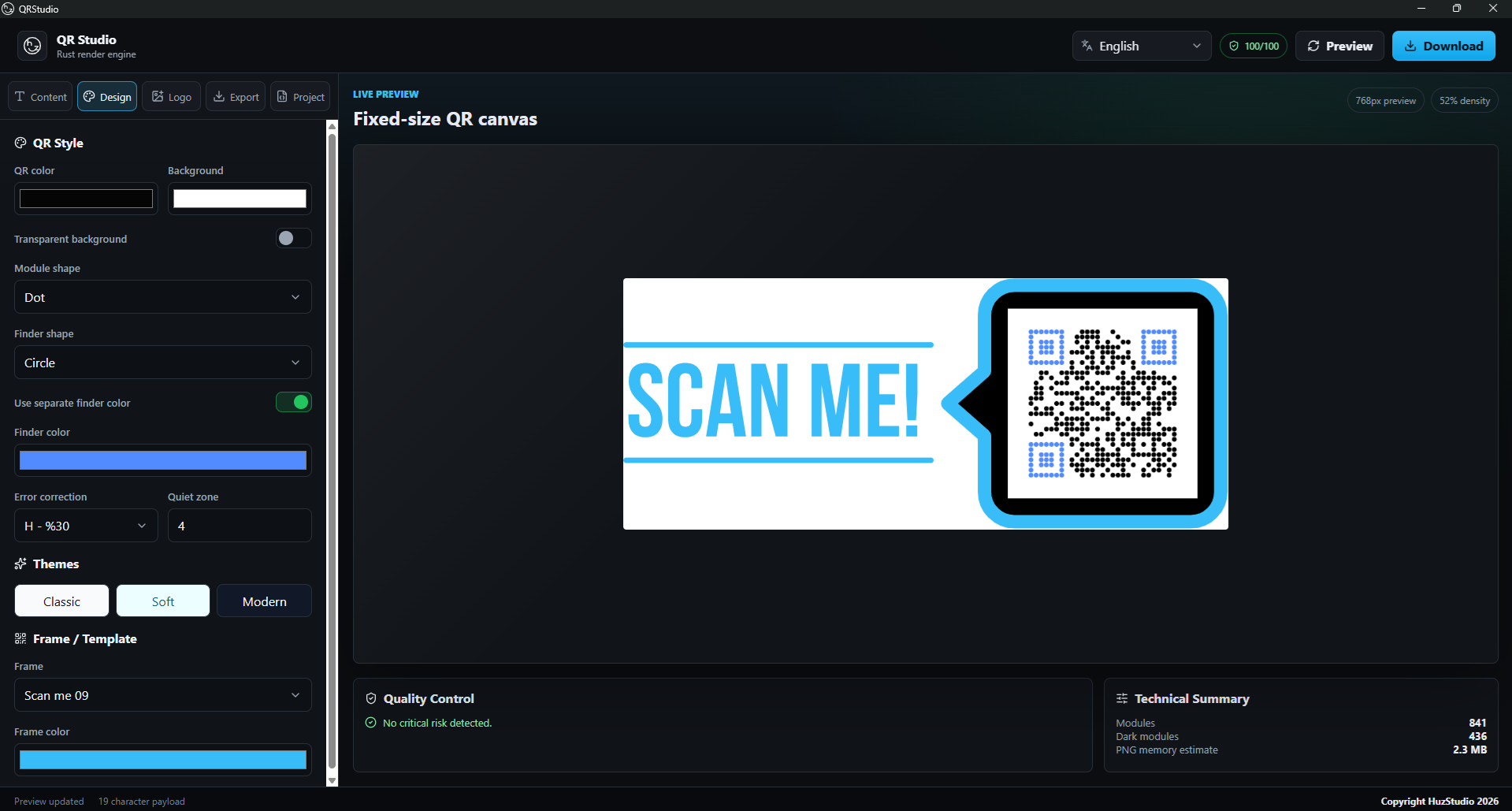
Task: Open the Project tab
Action: click(x=300, y=96)
